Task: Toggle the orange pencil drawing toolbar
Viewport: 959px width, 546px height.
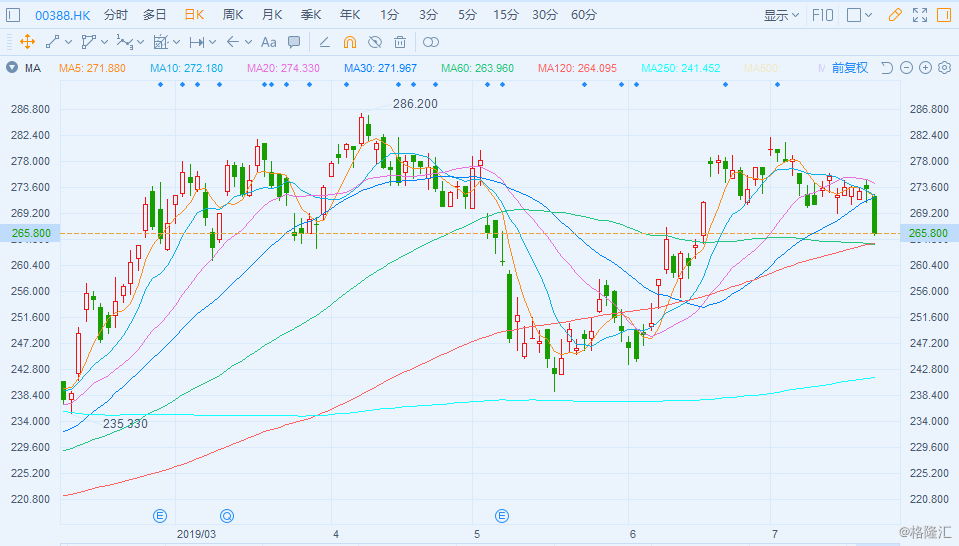Action: pos(895,15)
